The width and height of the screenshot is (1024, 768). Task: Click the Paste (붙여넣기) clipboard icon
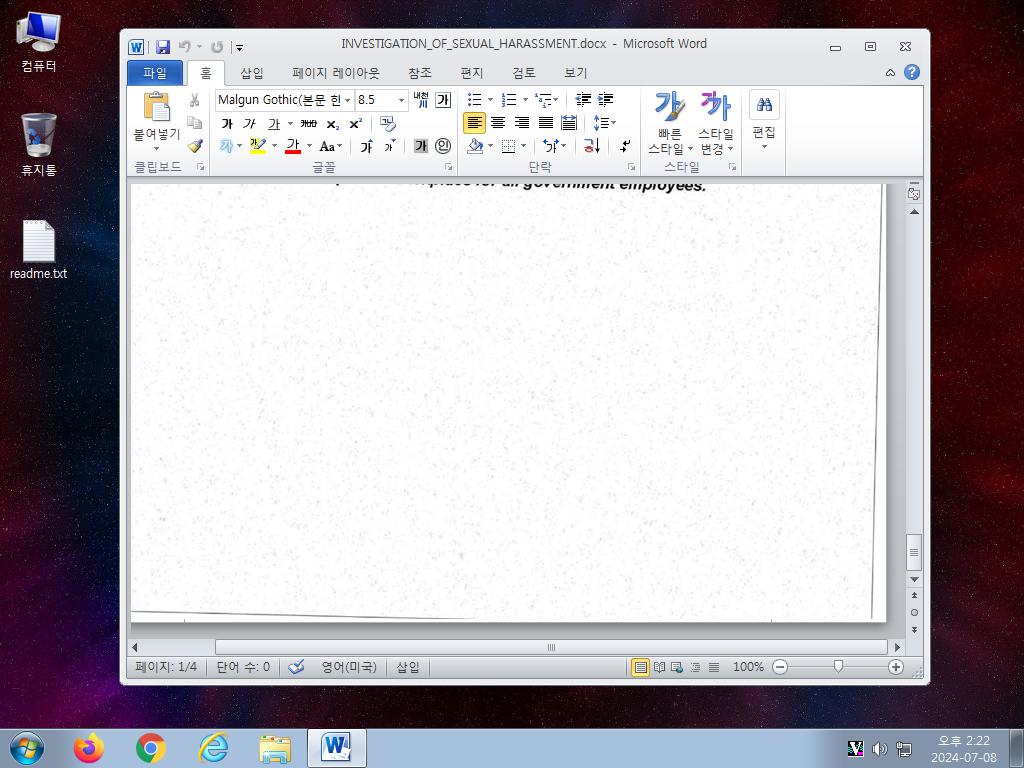point(157,107)
